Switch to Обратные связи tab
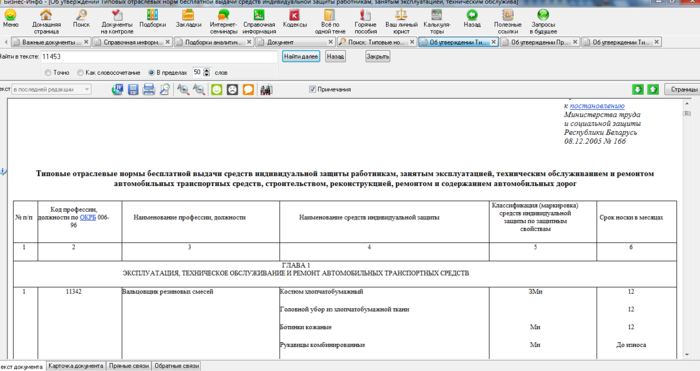 [x=176, y=366]
